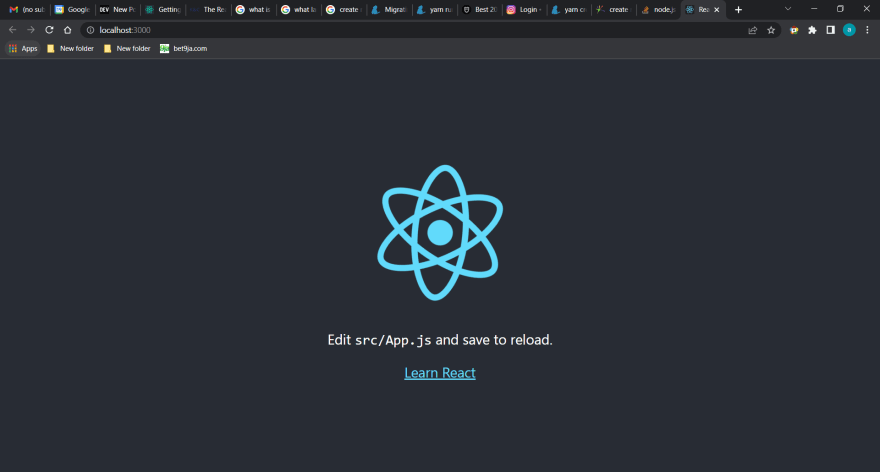Switch to the Migrat tab

(x=389, y=10)
